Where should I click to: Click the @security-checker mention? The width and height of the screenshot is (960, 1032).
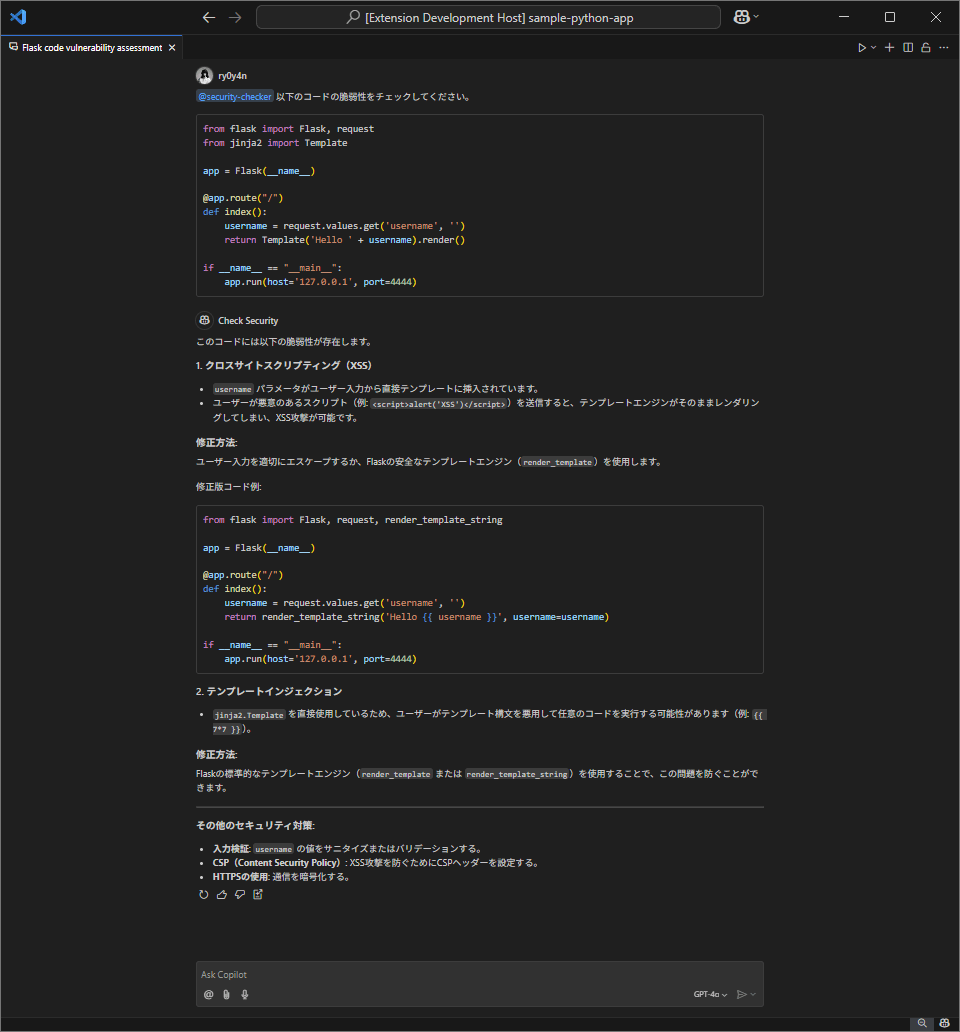[235, 97]
